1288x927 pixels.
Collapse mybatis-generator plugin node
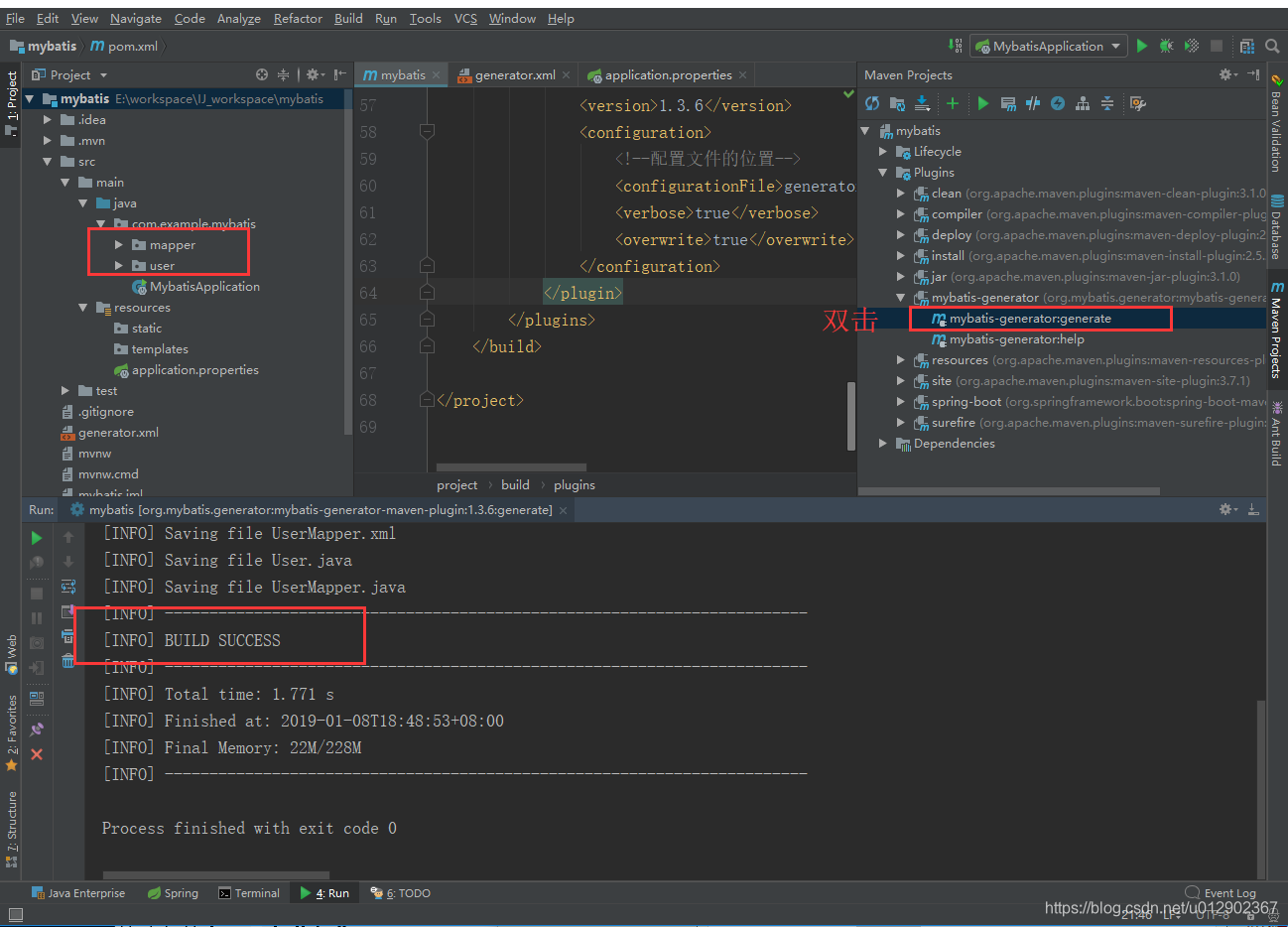pyautogui.click(x=901, y=298)
